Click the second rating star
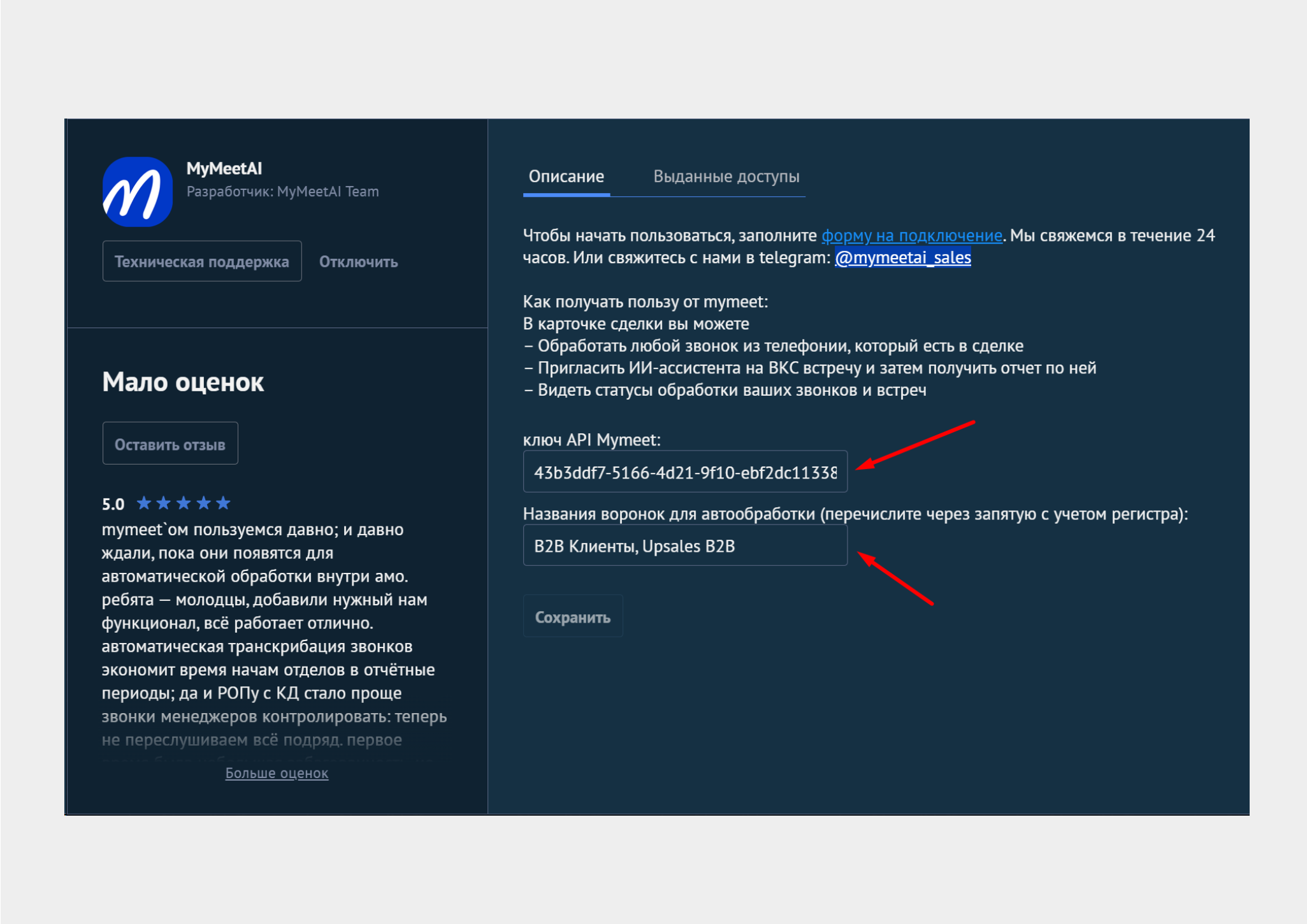Screen dimensions: 1307x924 pyautogui.click(x=164, y=503)
